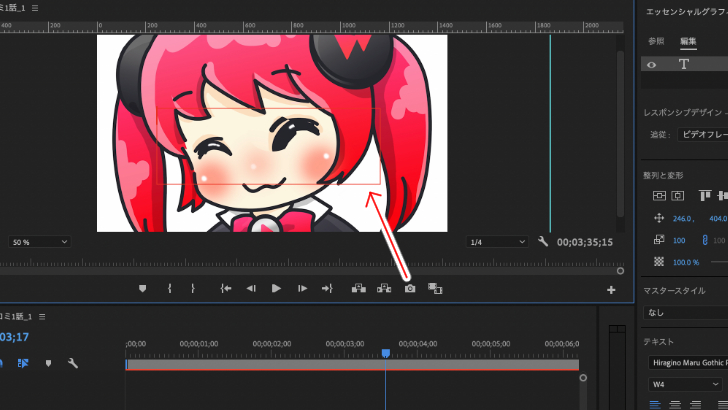Click the opacity slider track
Screen dimensions: 728x410
click(719, 262)
